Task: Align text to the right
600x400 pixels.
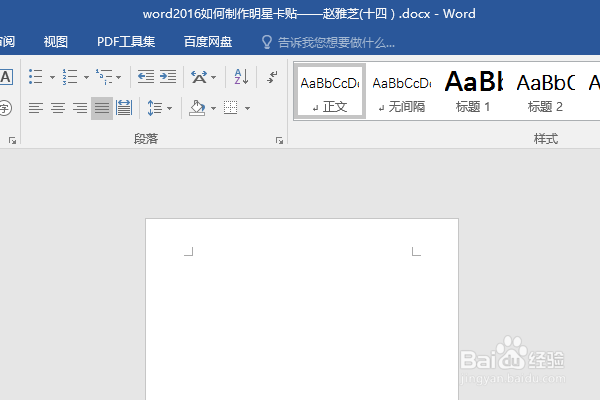Action: (80, 108)
